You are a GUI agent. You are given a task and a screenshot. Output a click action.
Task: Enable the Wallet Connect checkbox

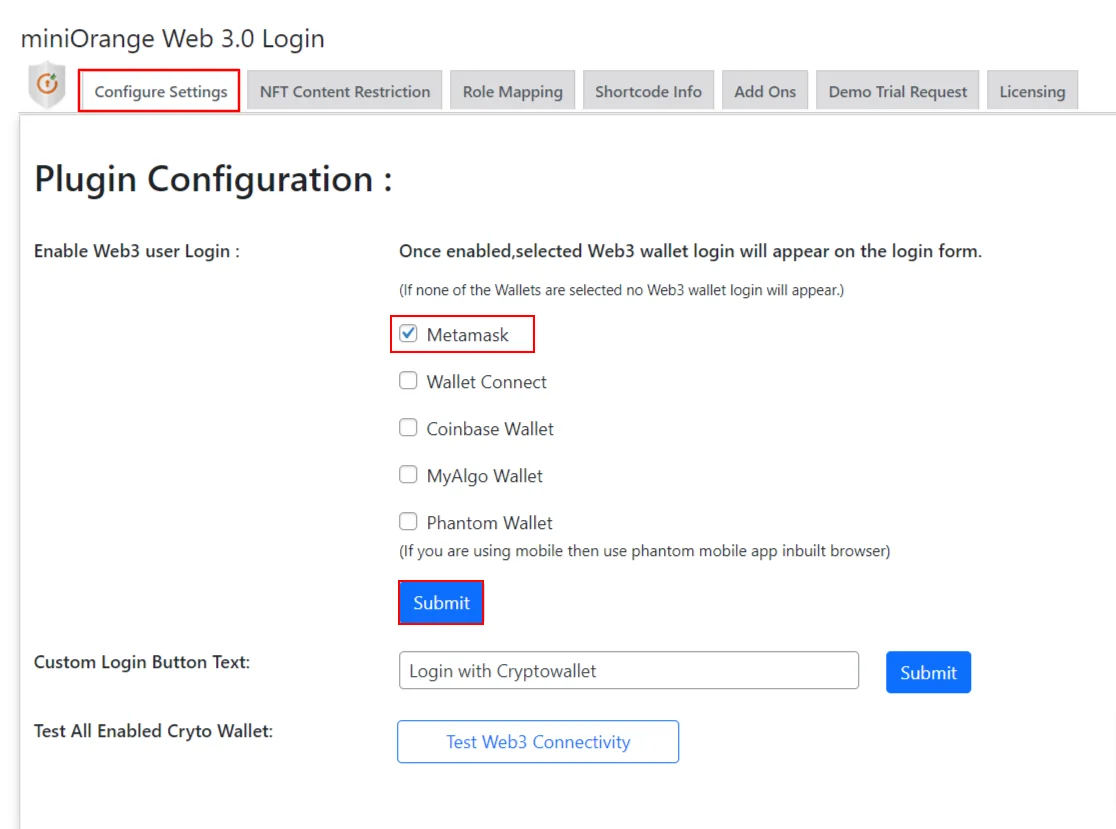pos(408,381)
